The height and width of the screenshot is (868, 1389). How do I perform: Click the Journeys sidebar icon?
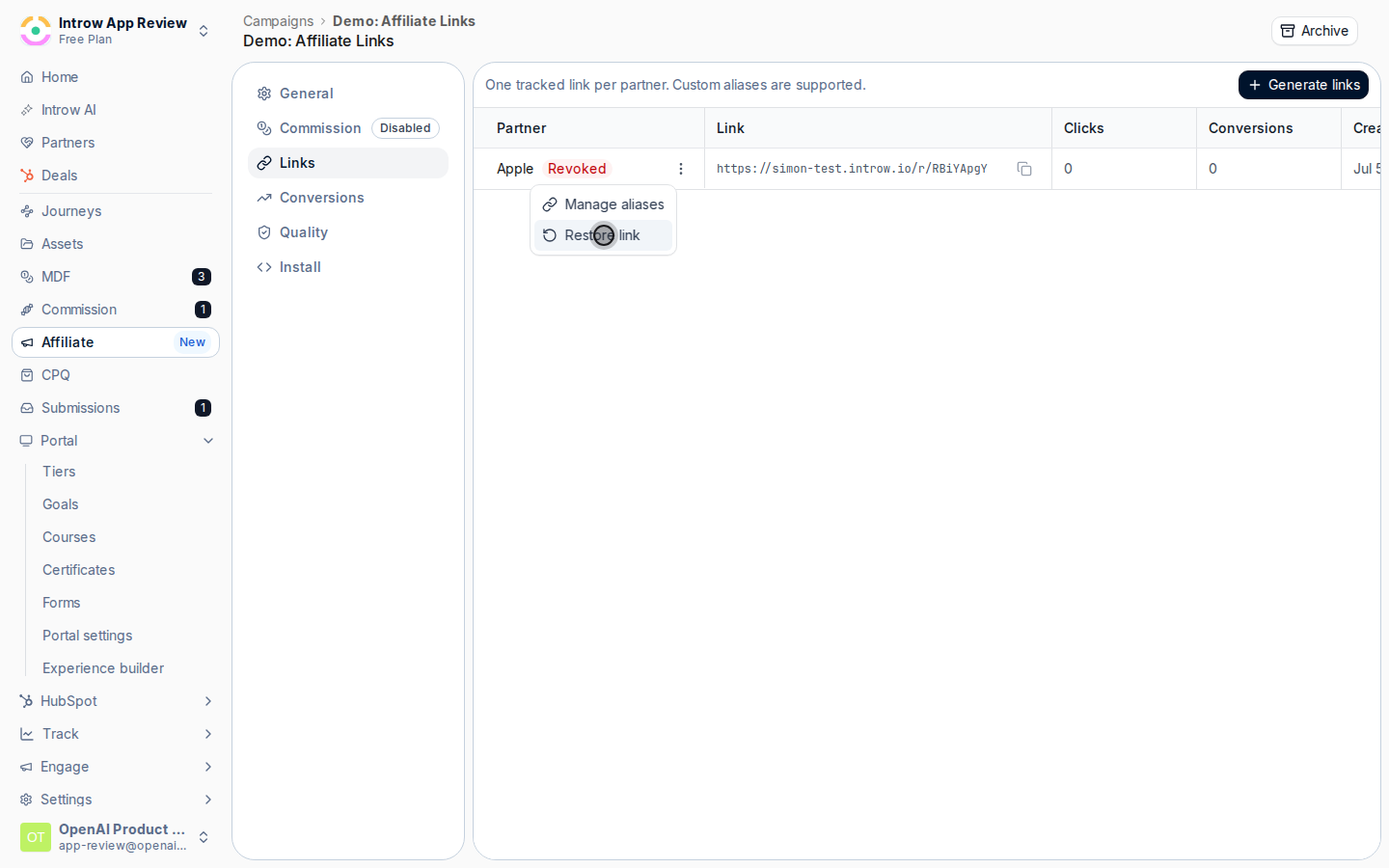27,211
